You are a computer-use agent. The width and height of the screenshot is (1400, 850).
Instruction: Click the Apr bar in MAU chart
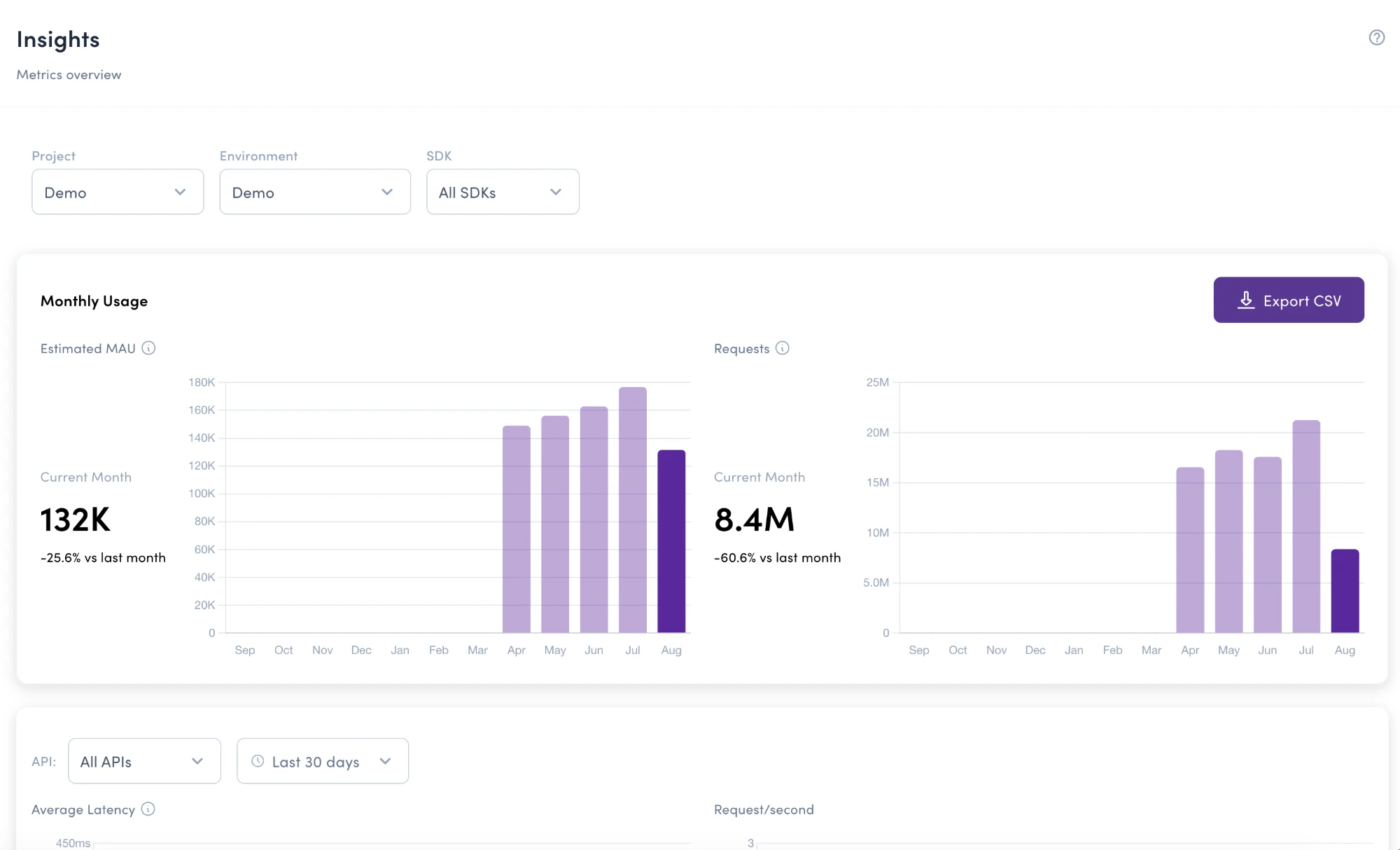[x=517, y=529]
